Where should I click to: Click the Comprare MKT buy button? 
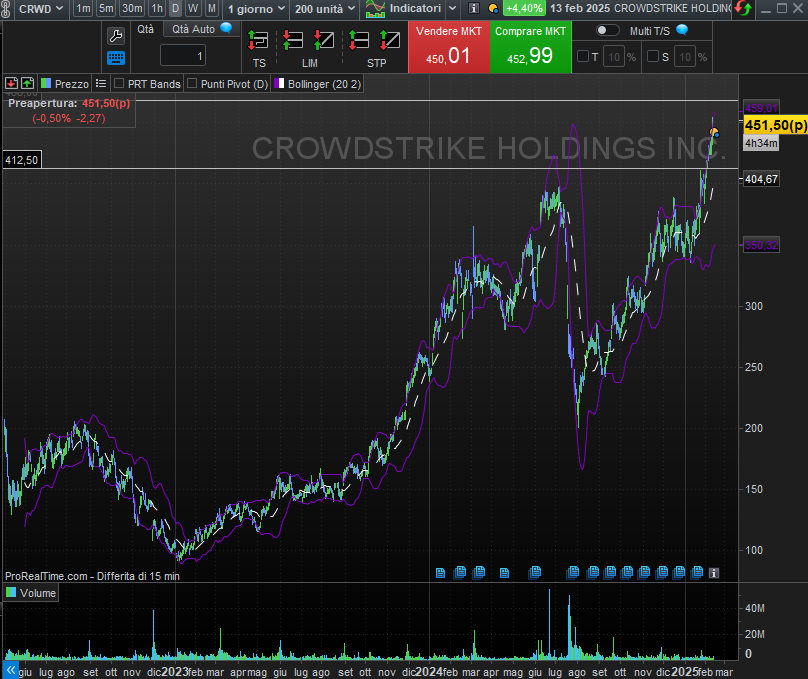click(530, 47)
